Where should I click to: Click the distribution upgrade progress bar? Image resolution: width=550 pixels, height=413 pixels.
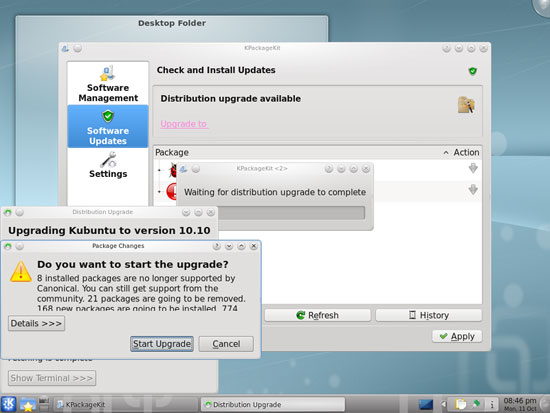pos(292,213)
